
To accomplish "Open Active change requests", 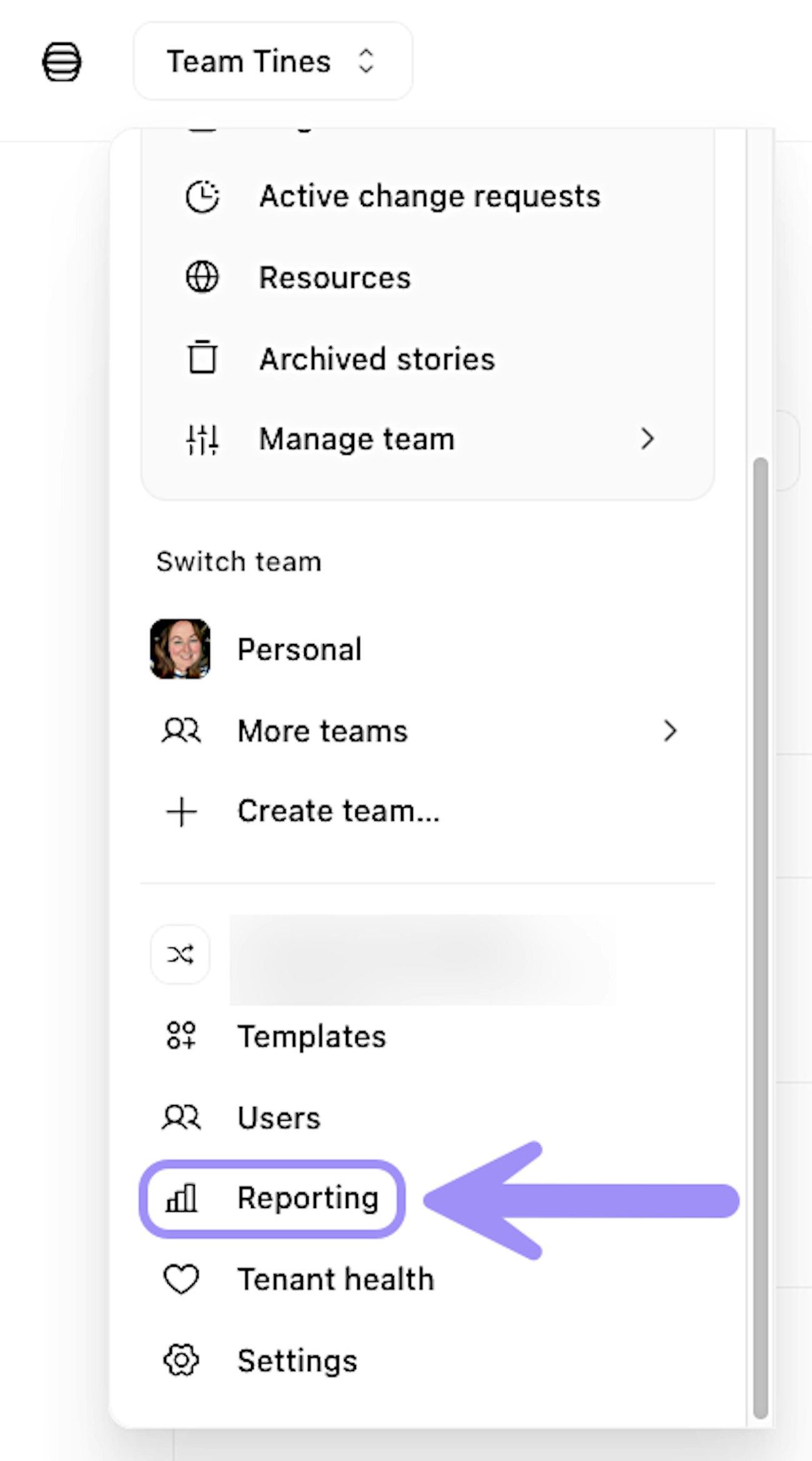I will tap(430, 197).
